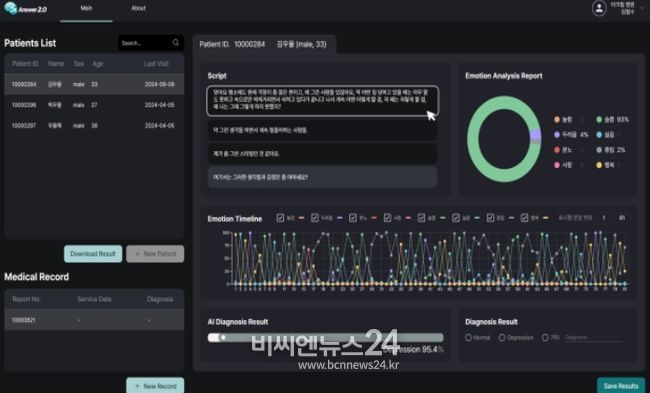Select the Normal diagnosis radio button
This screenshot has height=393, width=650.
pos(468,338)
